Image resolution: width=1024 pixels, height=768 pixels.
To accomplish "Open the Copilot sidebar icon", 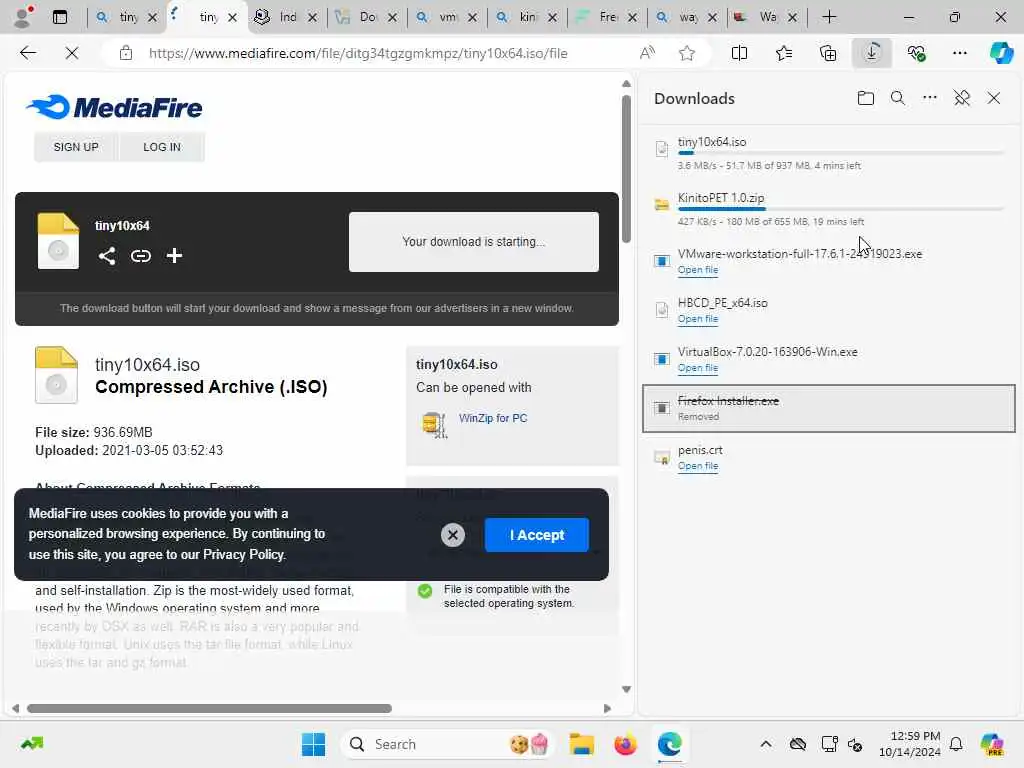I will (x=1001, y=53).
